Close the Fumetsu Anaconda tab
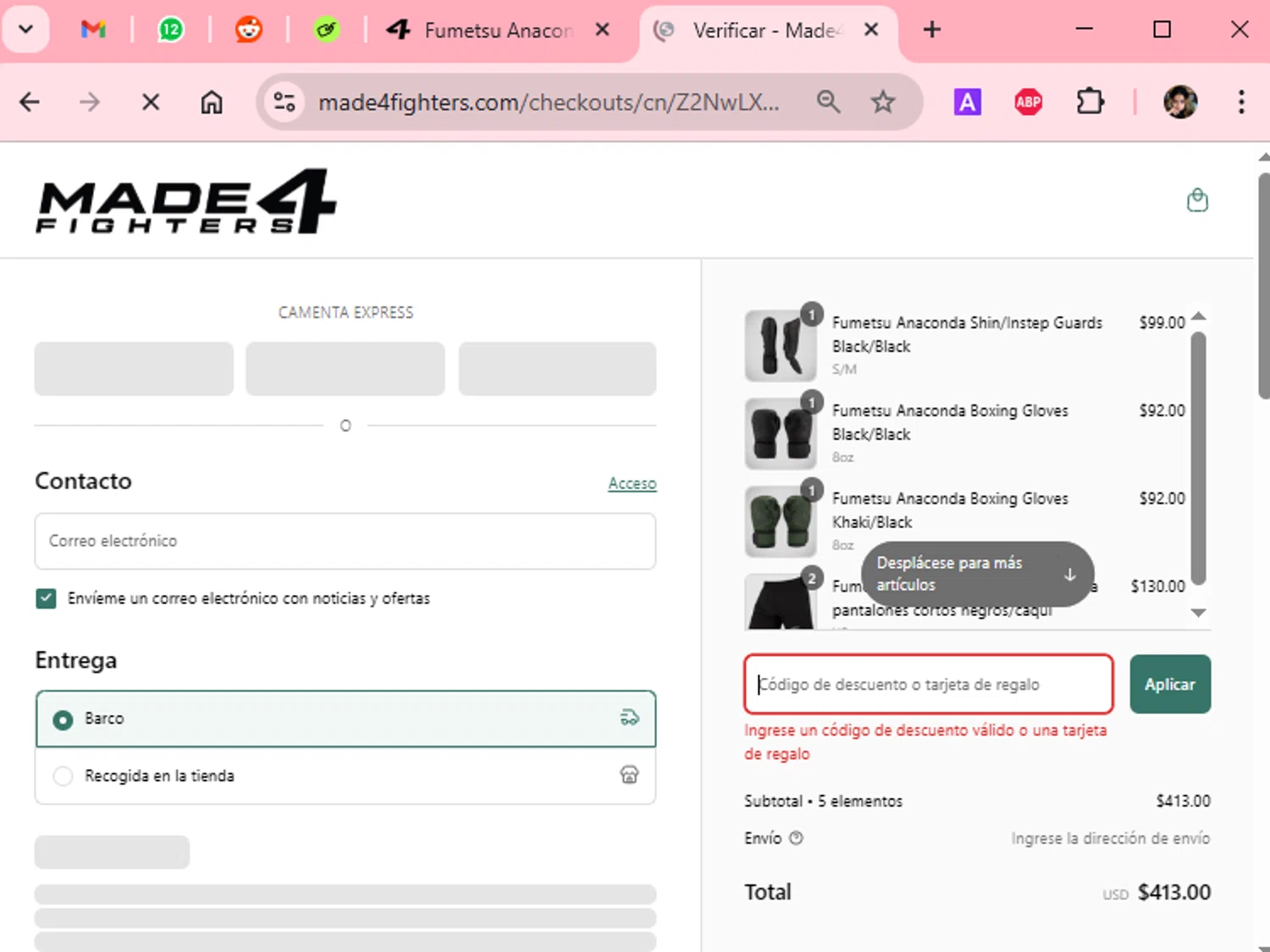The image size is (1270, 952). tap(602, 30)
